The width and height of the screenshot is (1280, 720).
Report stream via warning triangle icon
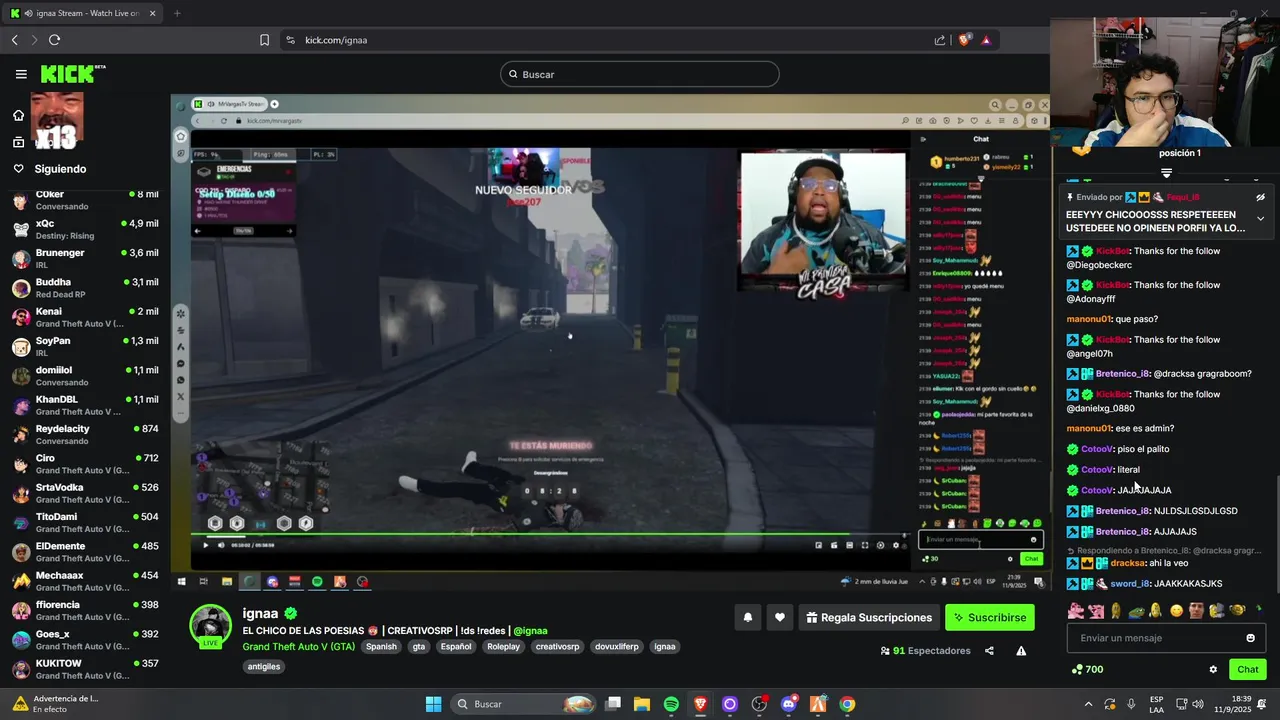click(1021, 651)
